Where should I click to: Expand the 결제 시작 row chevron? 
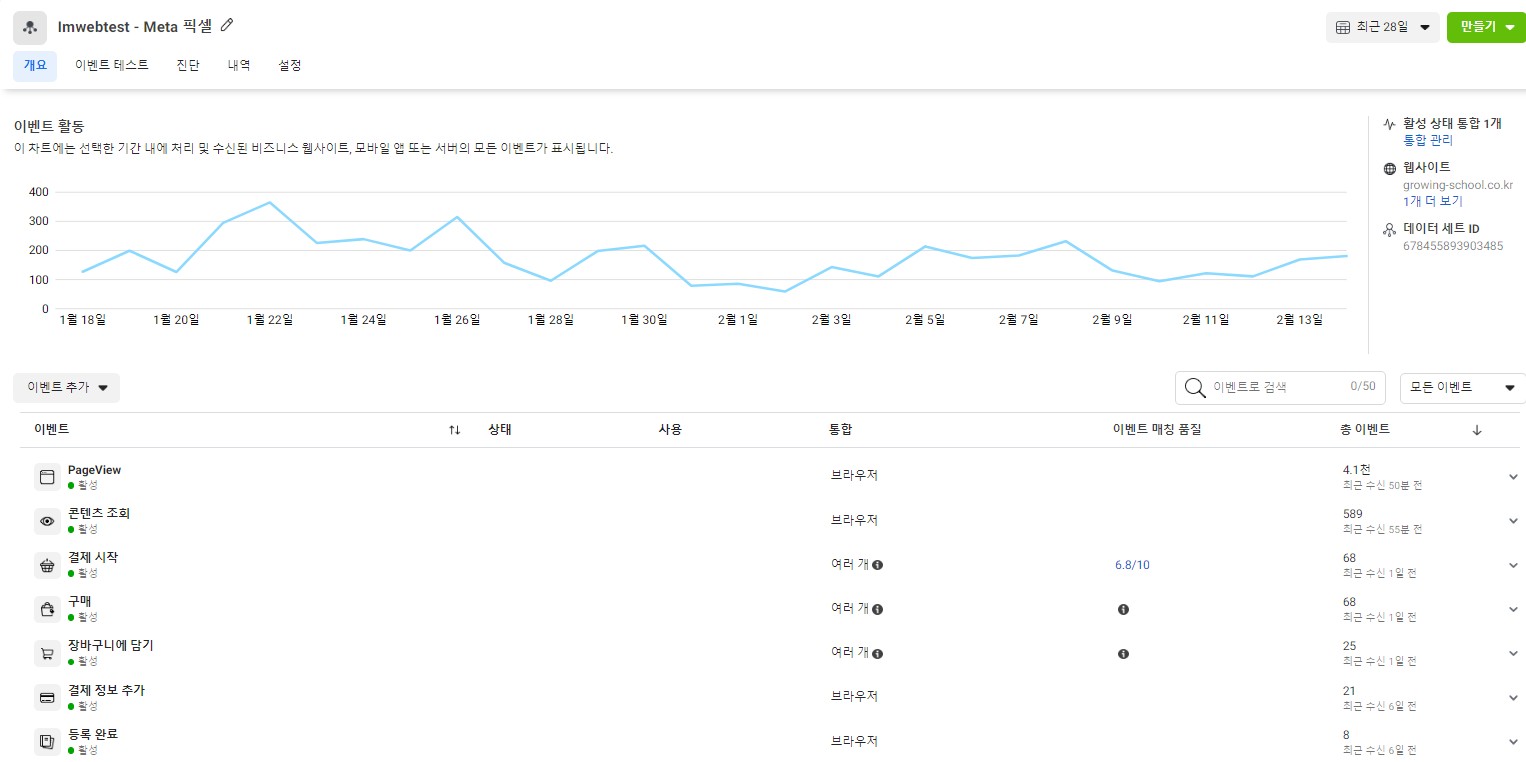(x=1513, y=565)
